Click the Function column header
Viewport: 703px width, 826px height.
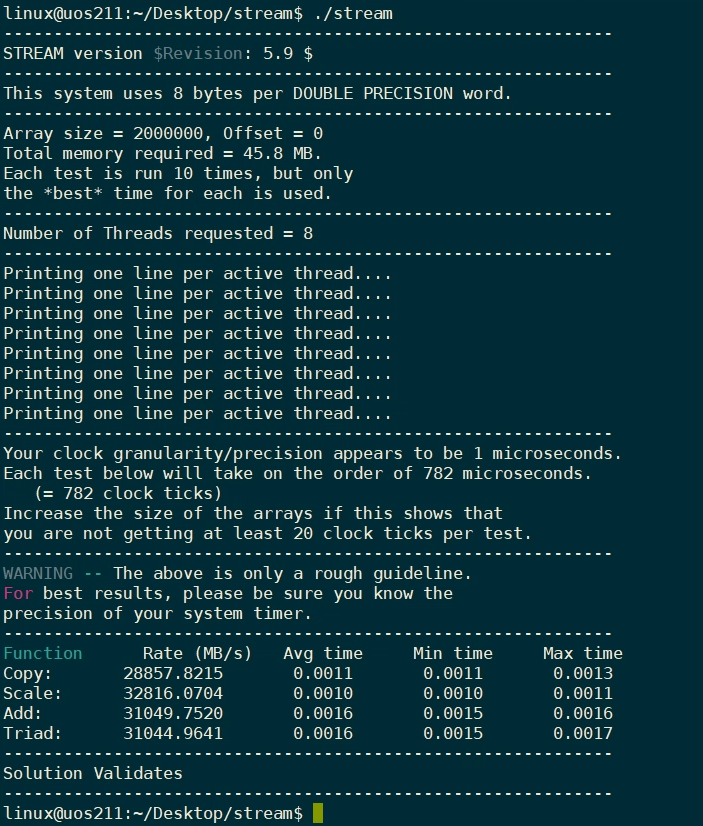point(43,653)
